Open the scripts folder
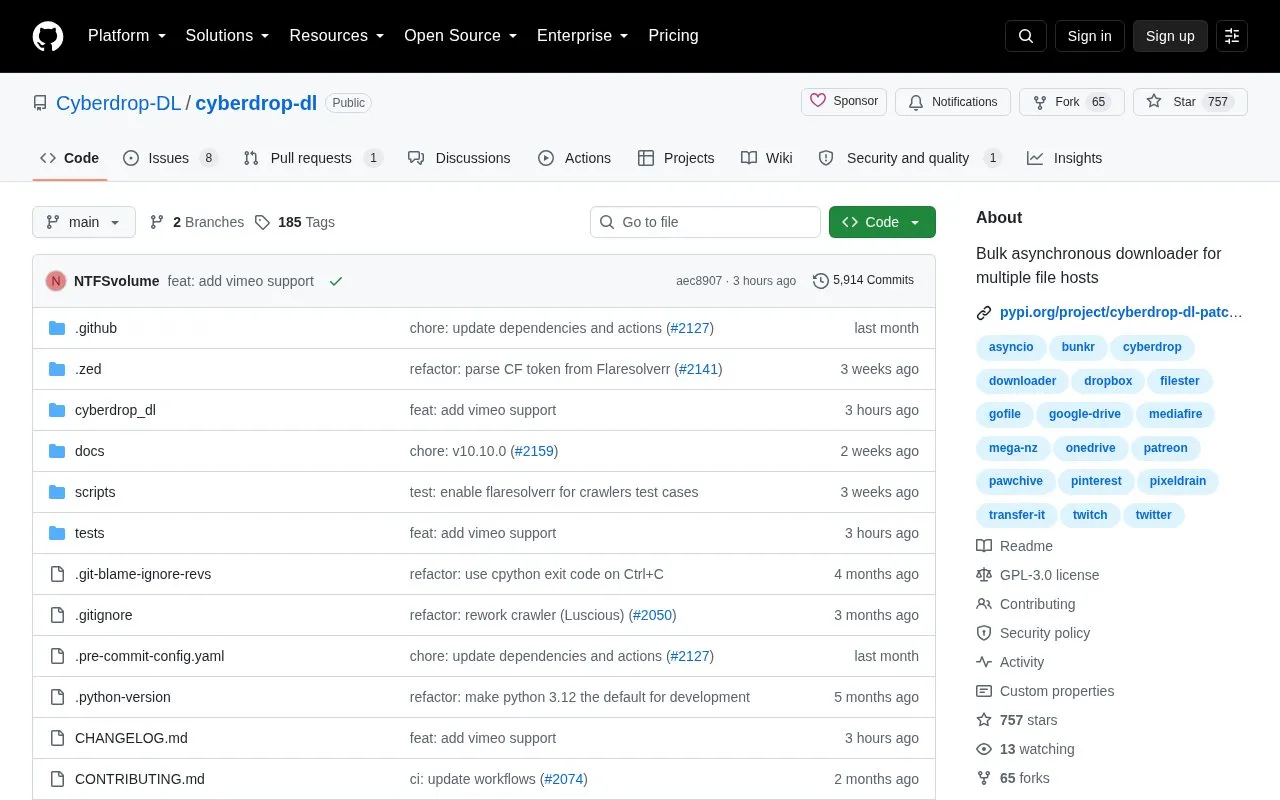This screenshot has width=1280, height=800. tap(95, 492)
